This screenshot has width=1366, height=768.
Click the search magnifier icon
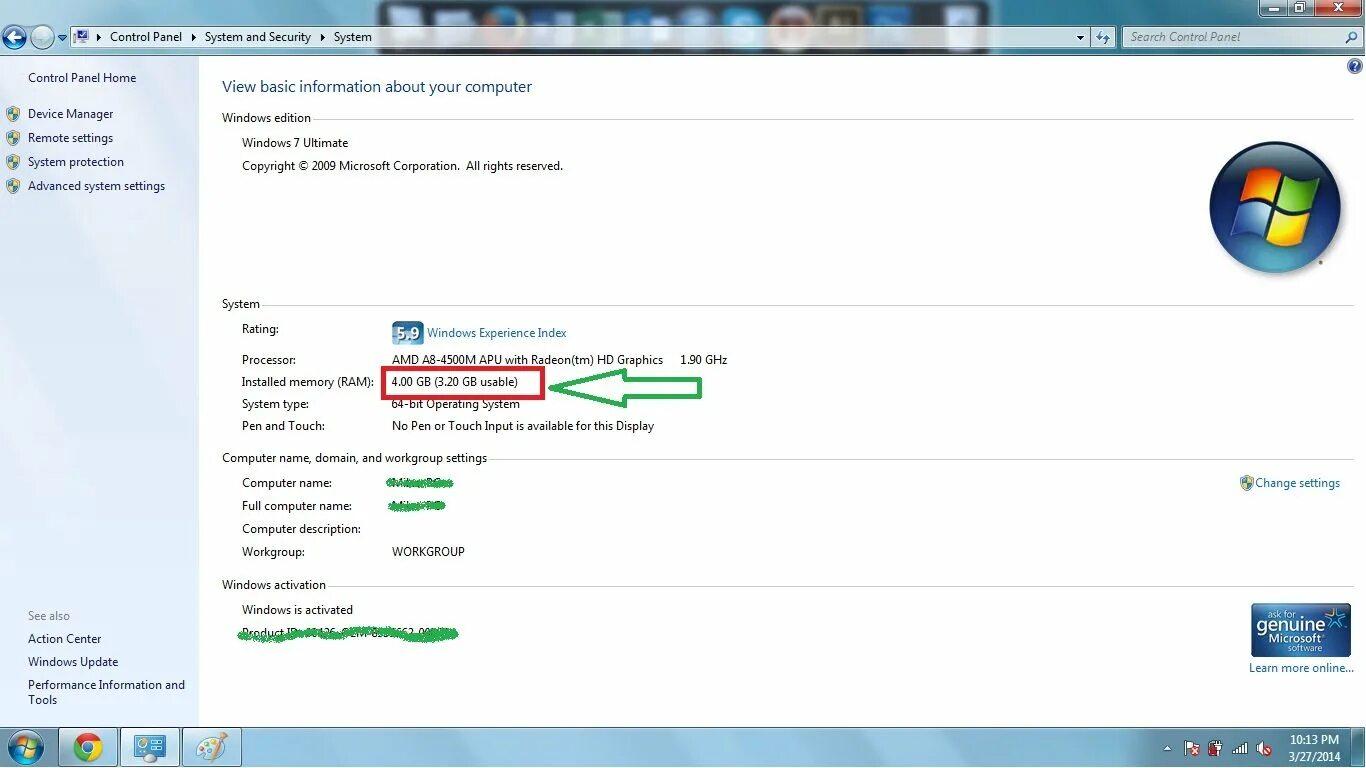click(x=1352, y=37)
